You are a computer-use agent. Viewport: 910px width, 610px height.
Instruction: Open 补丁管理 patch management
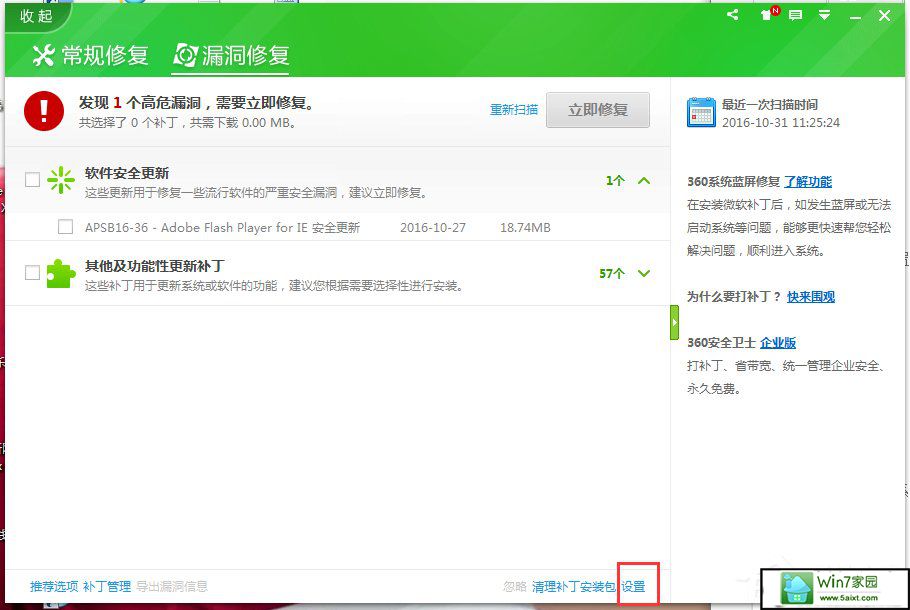pyautogui.click(x=107, y=587)
